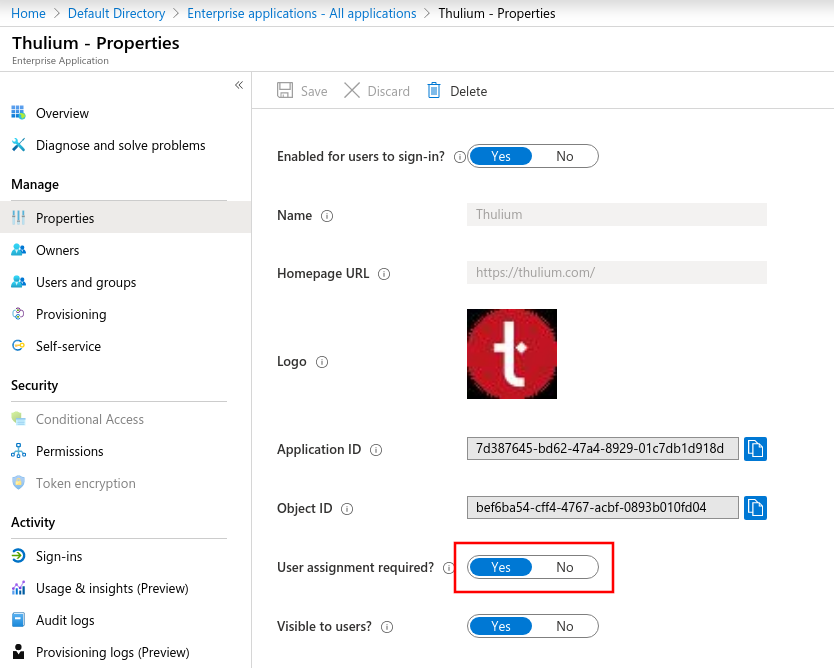Go to Enterprise applications - All applications breadcrumb

click(x=302, y=13)
